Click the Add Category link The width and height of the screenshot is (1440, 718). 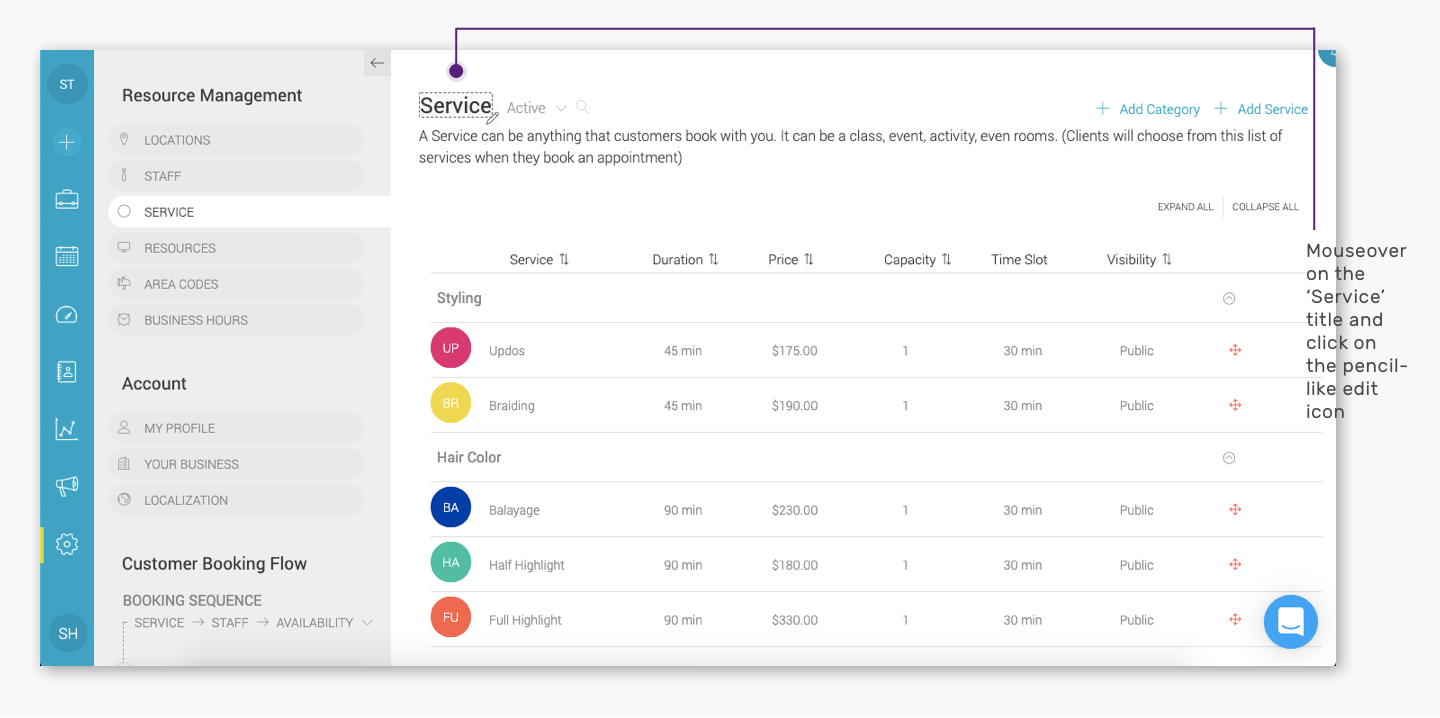(x=1148, y=109)
